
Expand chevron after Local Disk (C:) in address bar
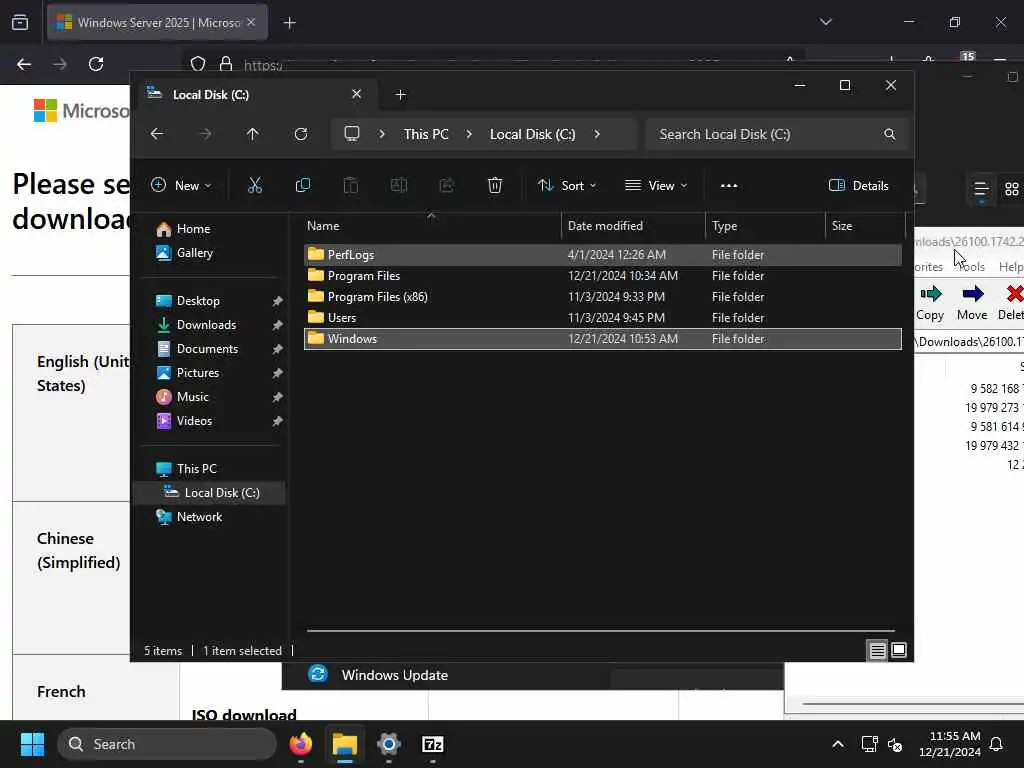597,134
